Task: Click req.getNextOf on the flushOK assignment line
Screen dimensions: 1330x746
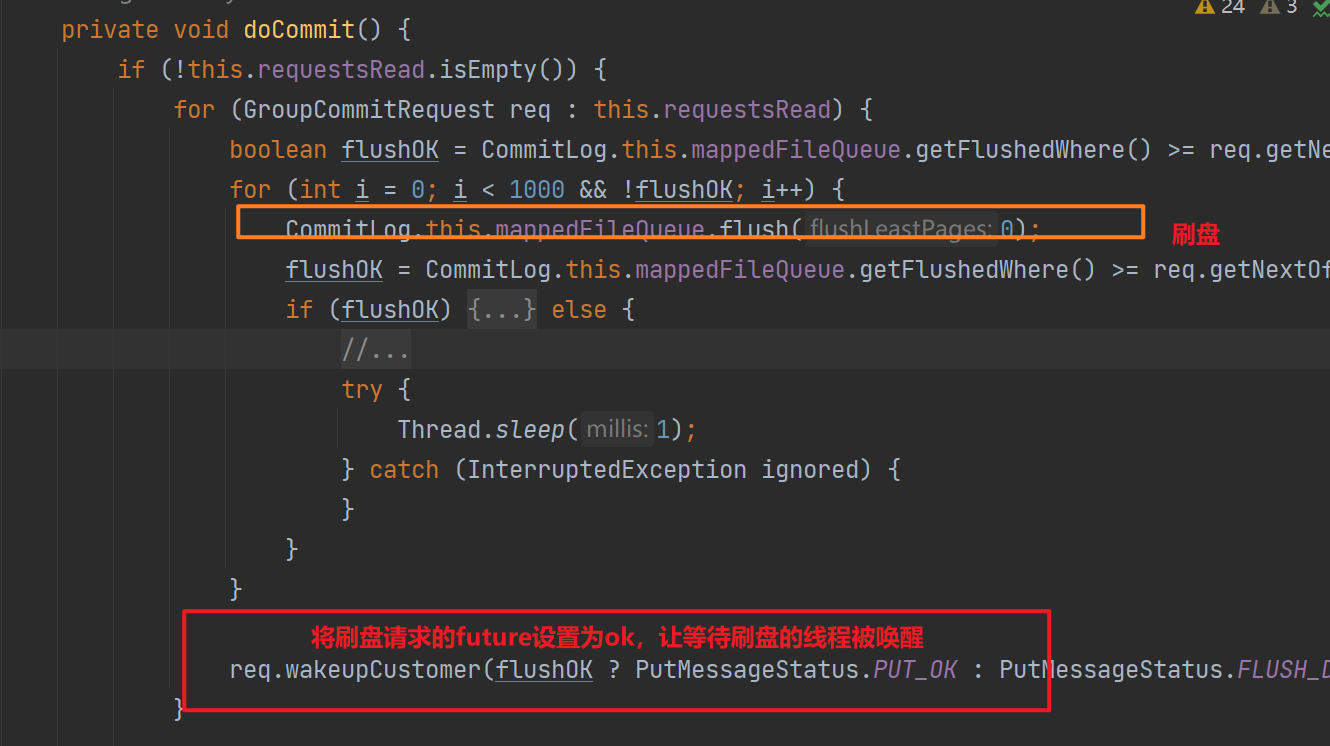Action: (x=1242, y=270)
